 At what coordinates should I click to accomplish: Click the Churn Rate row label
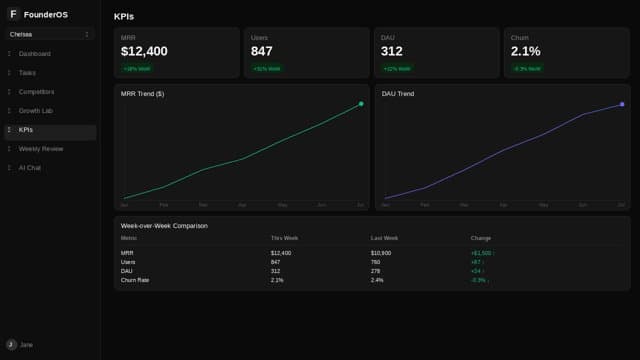click(135, 280)
